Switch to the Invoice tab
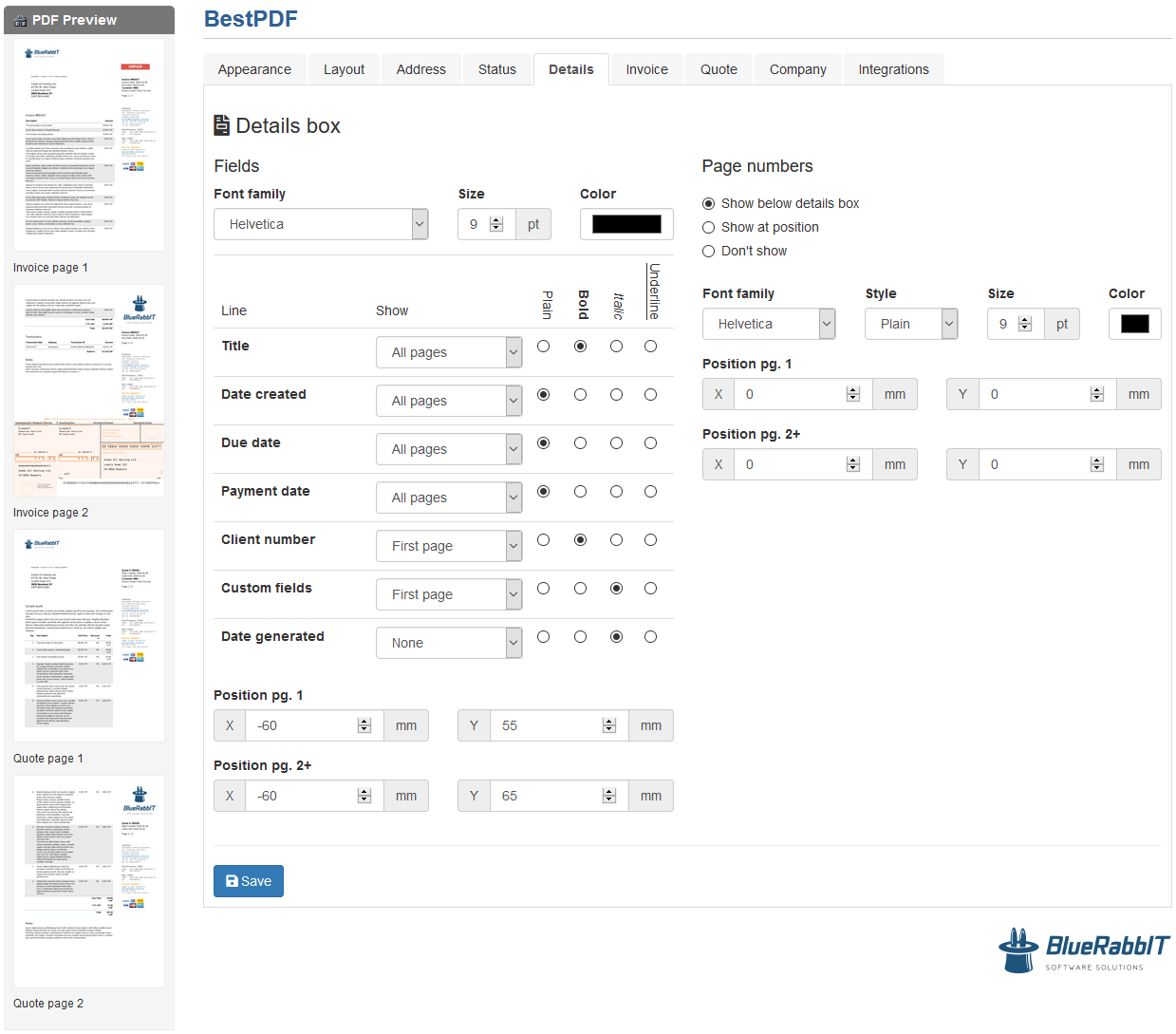 pyautogui.click(x=646, y=68)
